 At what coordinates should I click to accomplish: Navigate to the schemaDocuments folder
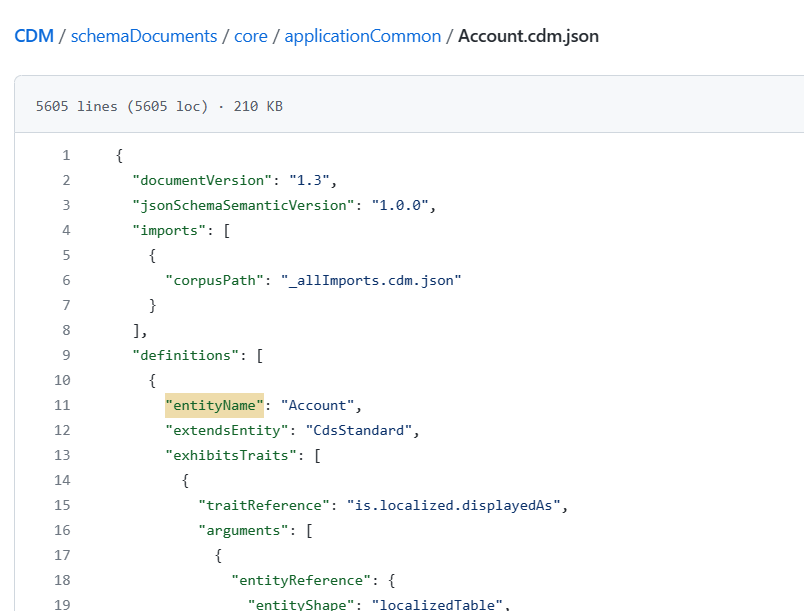tap(144, 35)
